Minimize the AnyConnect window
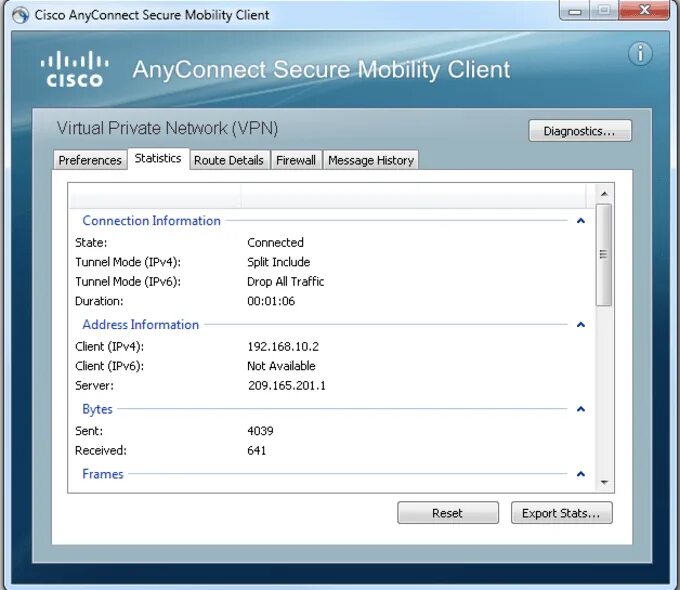Viewport: 680px width, 590px height. coord(574,13)
